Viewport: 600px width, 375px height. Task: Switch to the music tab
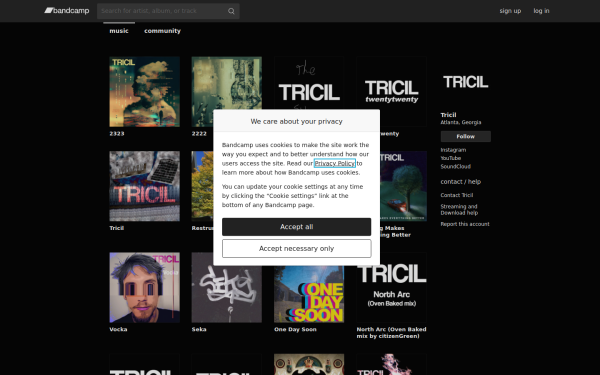[x=119, y=31]
